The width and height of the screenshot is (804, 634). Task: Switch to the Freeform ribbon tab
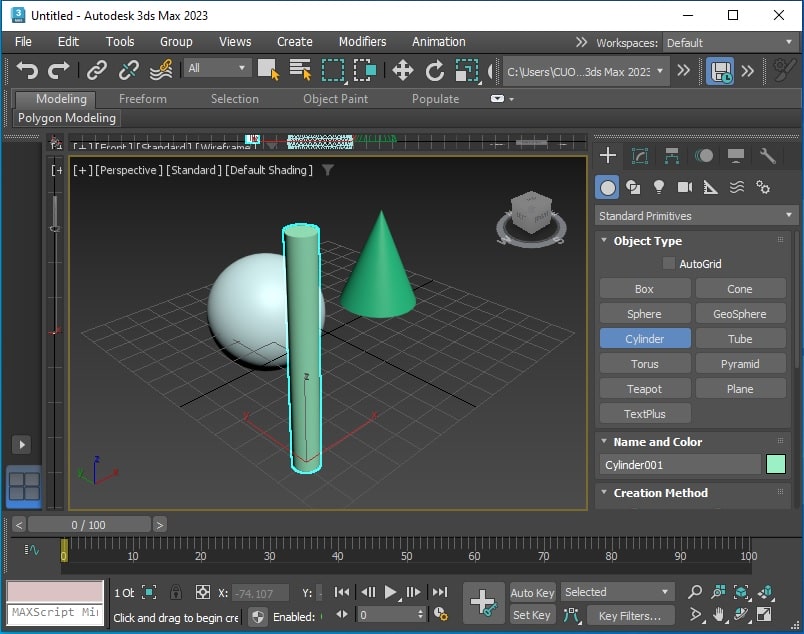(x=143, y=99)
